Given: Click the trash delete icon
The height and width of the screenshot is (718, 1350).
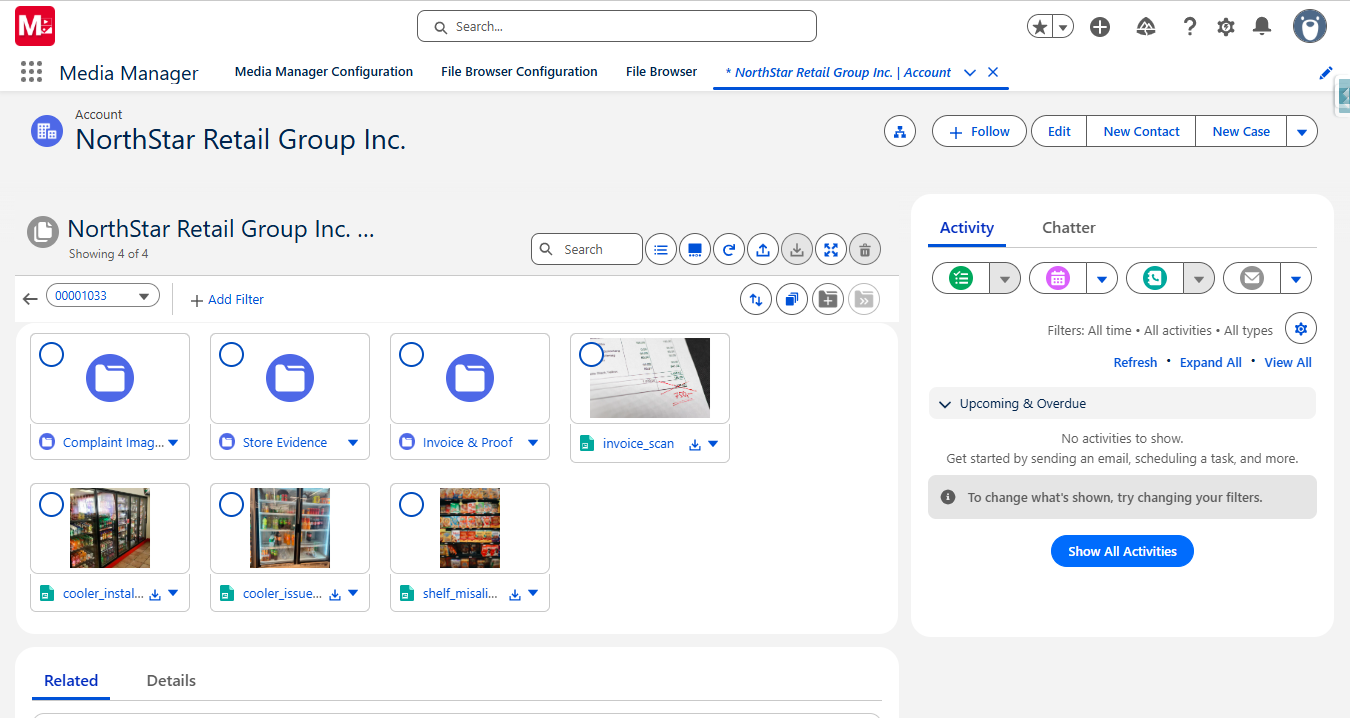Looking at the screenshot, I should [x=865, y=250].
